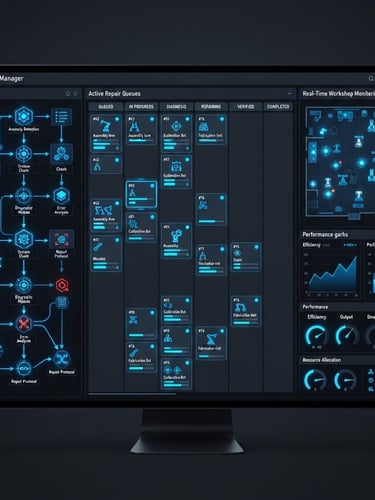The width and height of the screenshot is (375, 500).
Task: Select the Report Protocol red-bracket scan node
Action: click(61, 239)
